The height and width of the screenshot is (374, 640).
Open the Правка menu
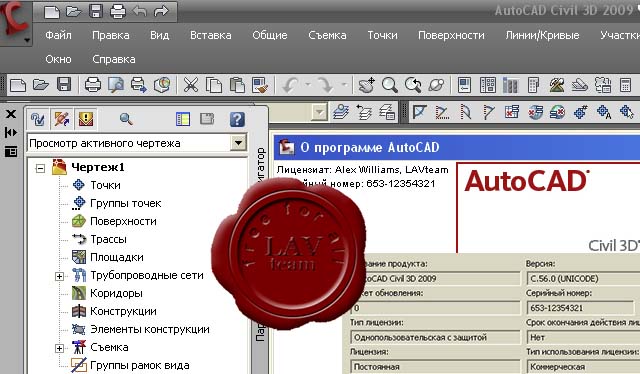(x=111, y=35)
